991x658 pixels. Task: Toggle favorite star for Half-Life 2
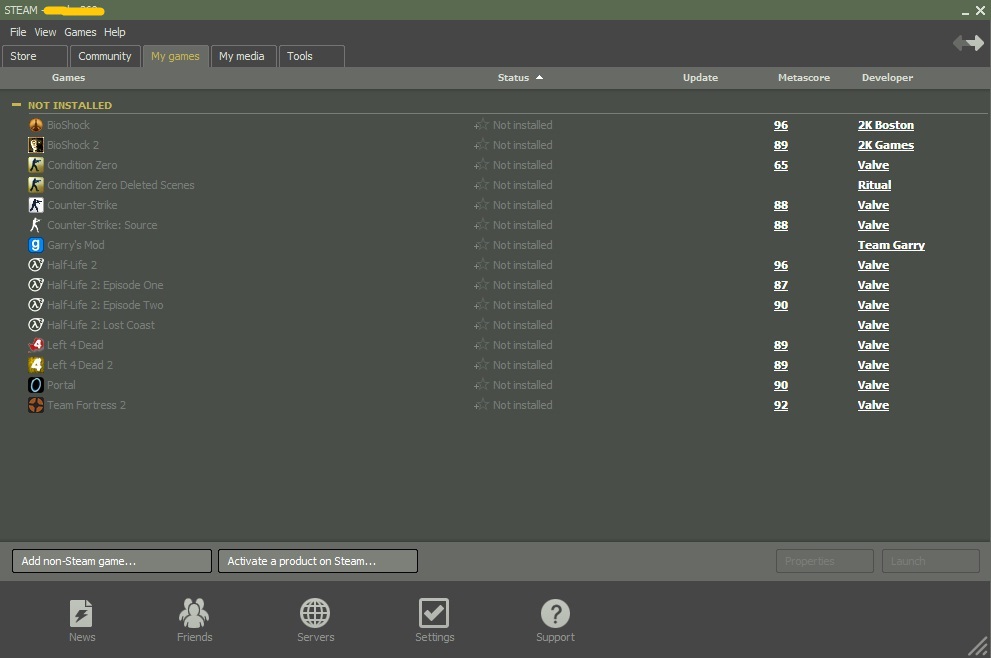(482, 265)
